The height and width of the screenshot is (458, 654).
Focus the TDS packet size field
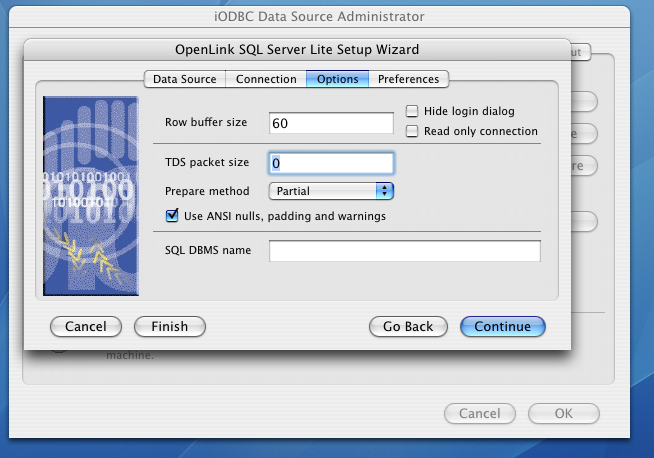(331, 163)
